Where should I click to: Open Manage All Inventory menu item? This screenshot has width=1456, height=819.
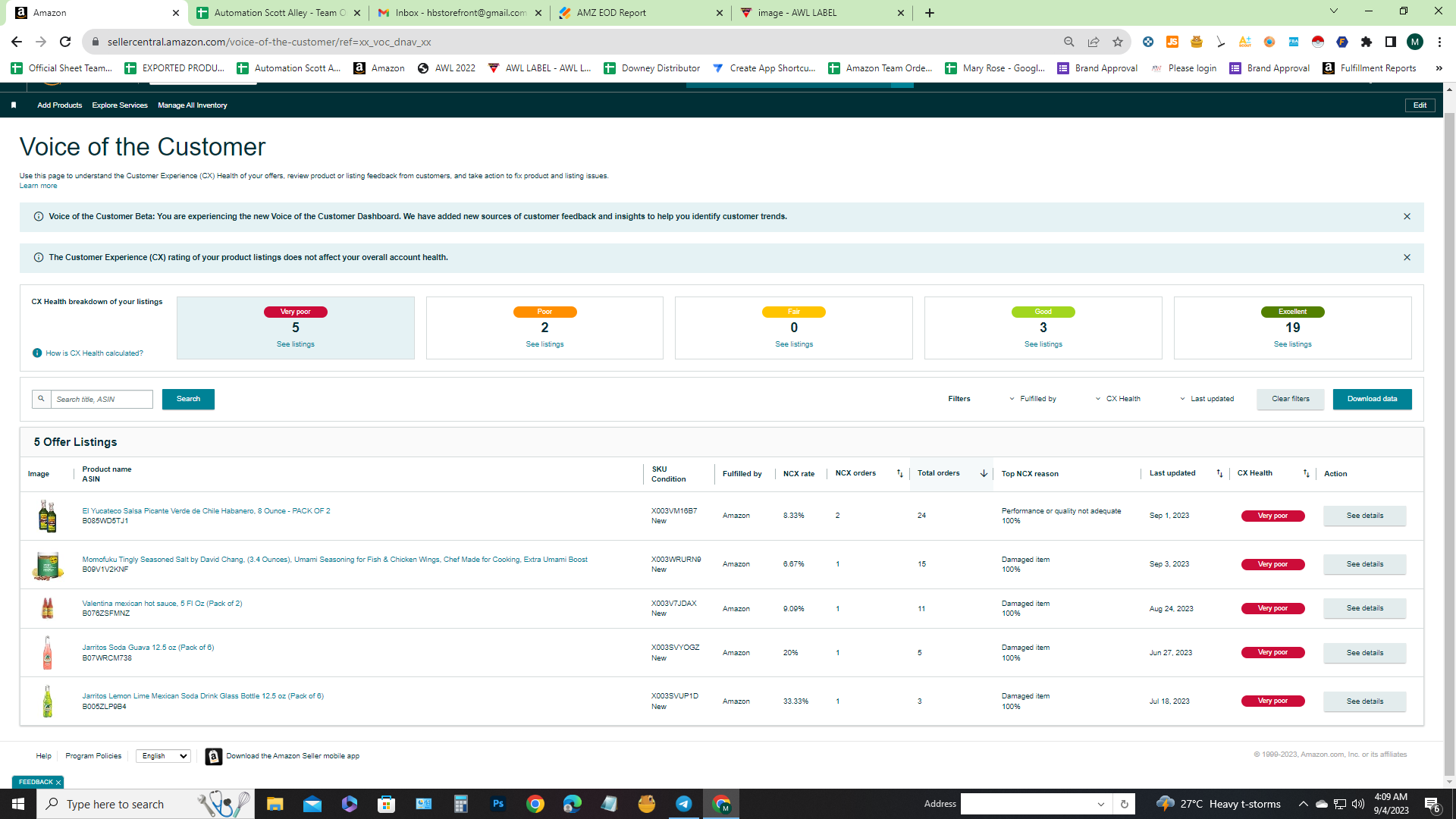tap(192, 105)
